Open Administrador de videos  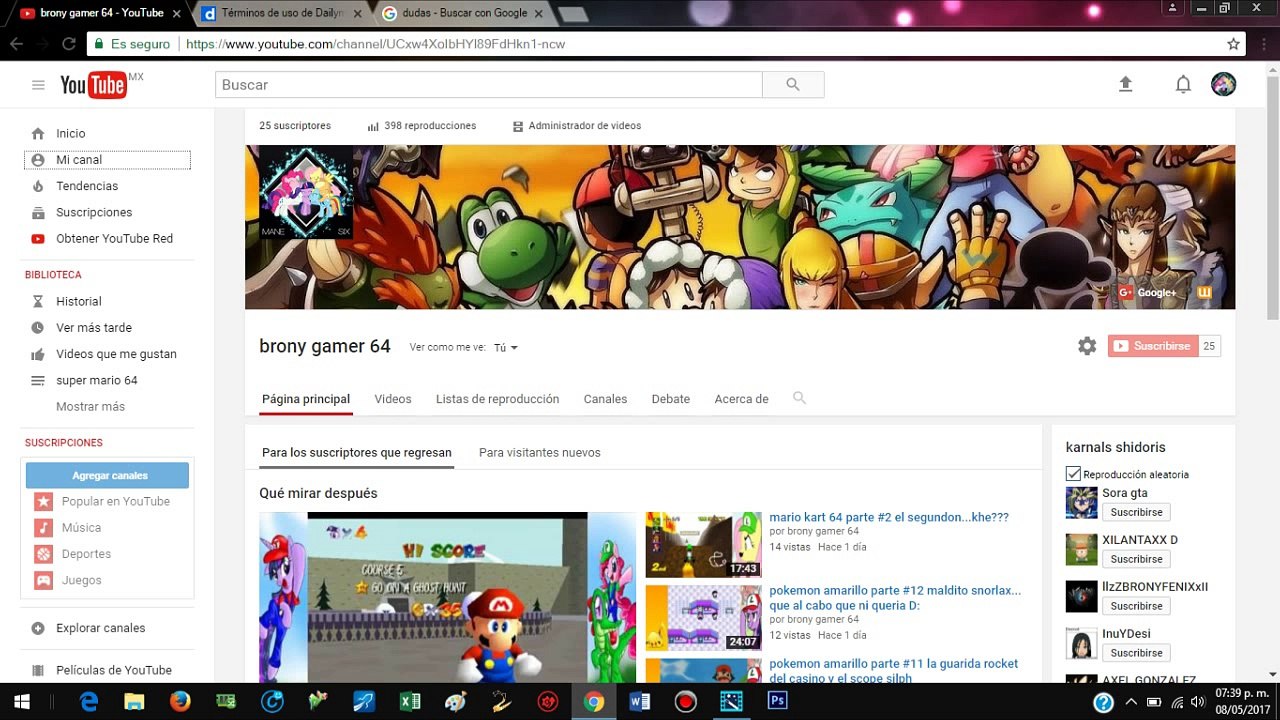(577, 126)
